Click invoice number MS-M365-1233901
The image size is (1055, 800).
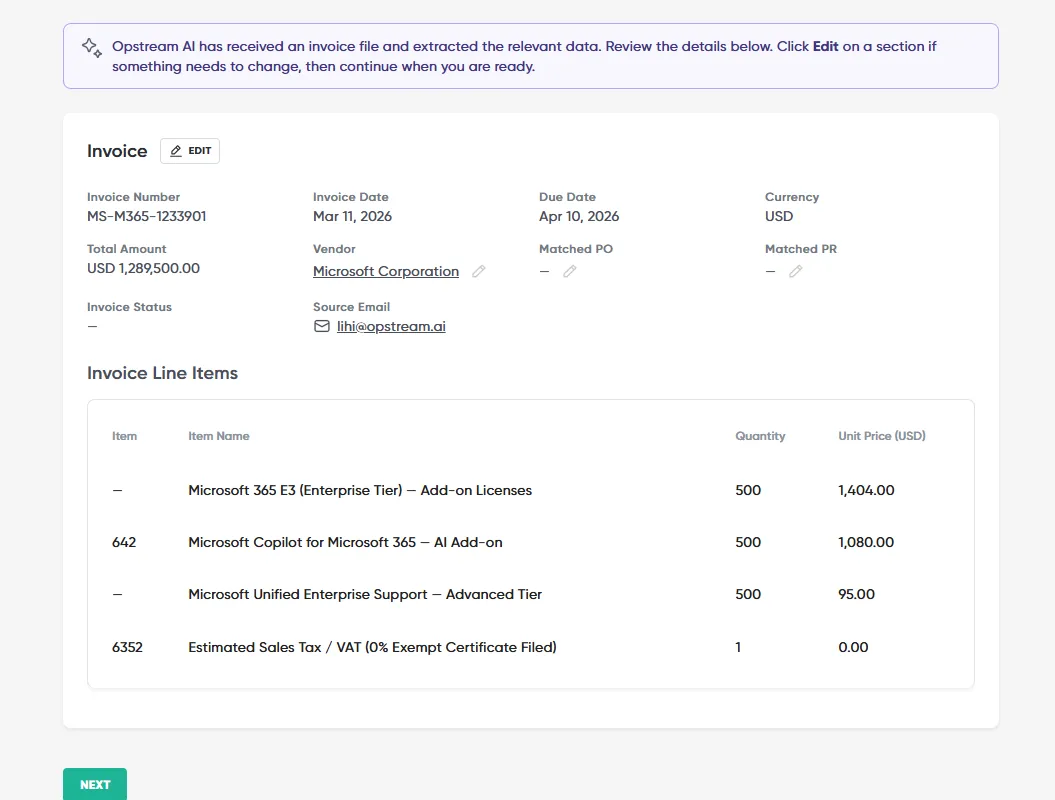pyautogui.click(x=147, y=216)
